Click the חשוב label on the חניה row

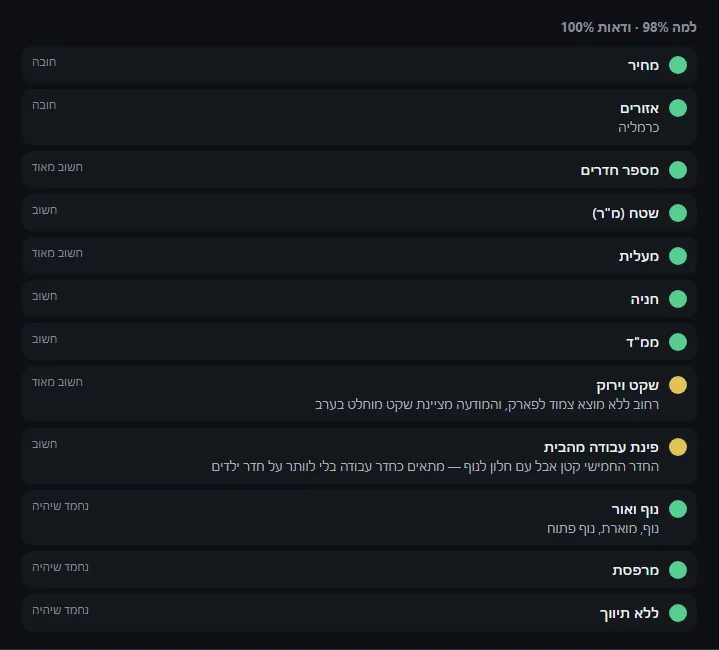point(44,296)
